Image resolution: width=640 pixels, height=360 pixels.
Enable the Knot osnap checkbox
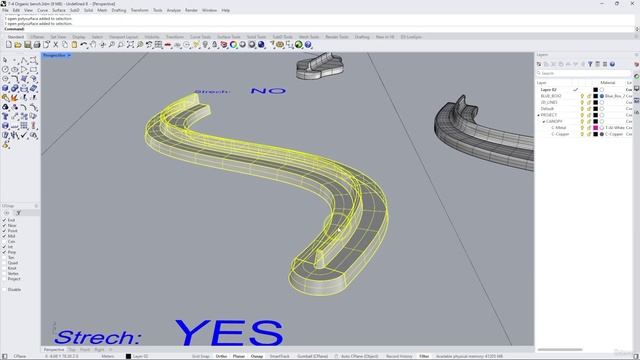(x=4, y=268)
